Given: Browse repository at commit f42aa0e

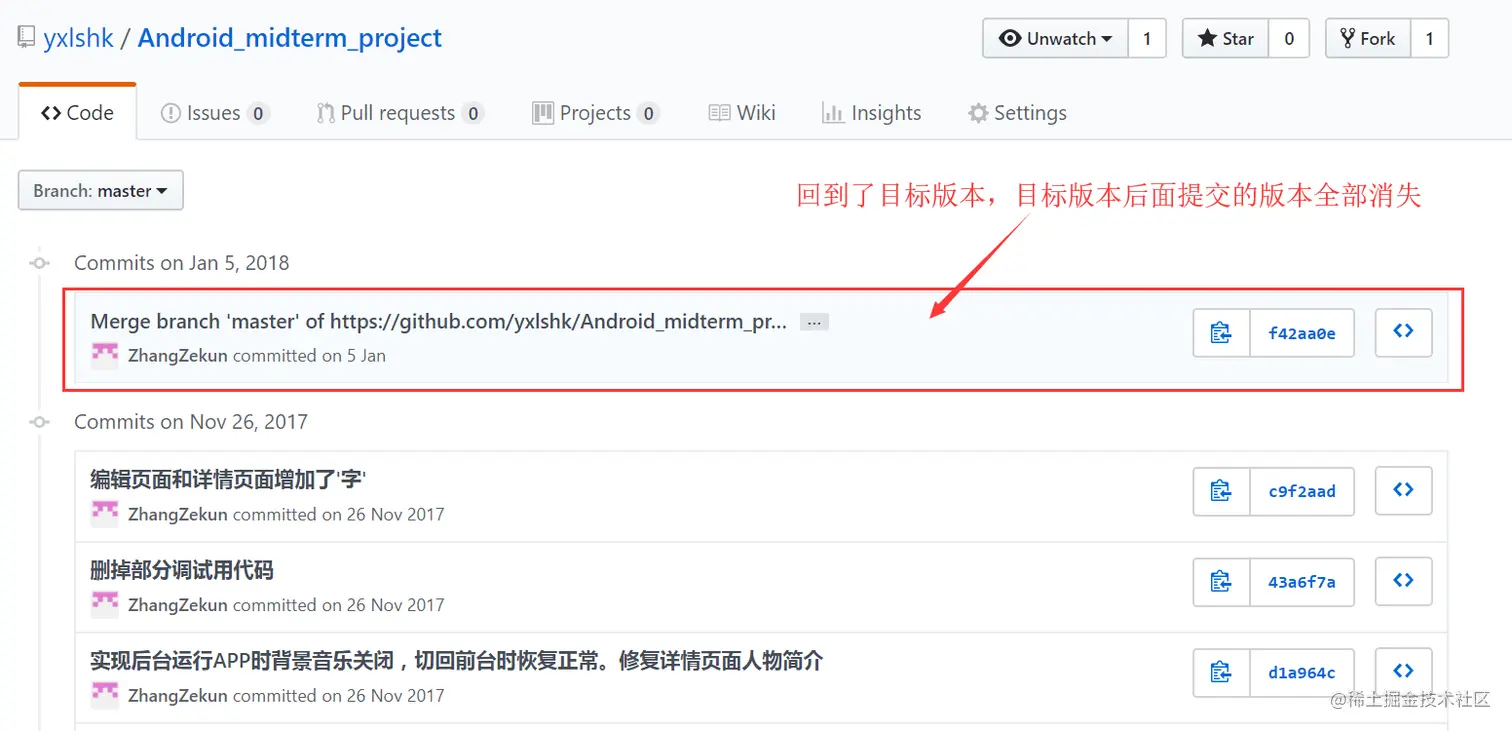Looking at the screenshot, I should pyautogui.click(x=1403, y=332).
